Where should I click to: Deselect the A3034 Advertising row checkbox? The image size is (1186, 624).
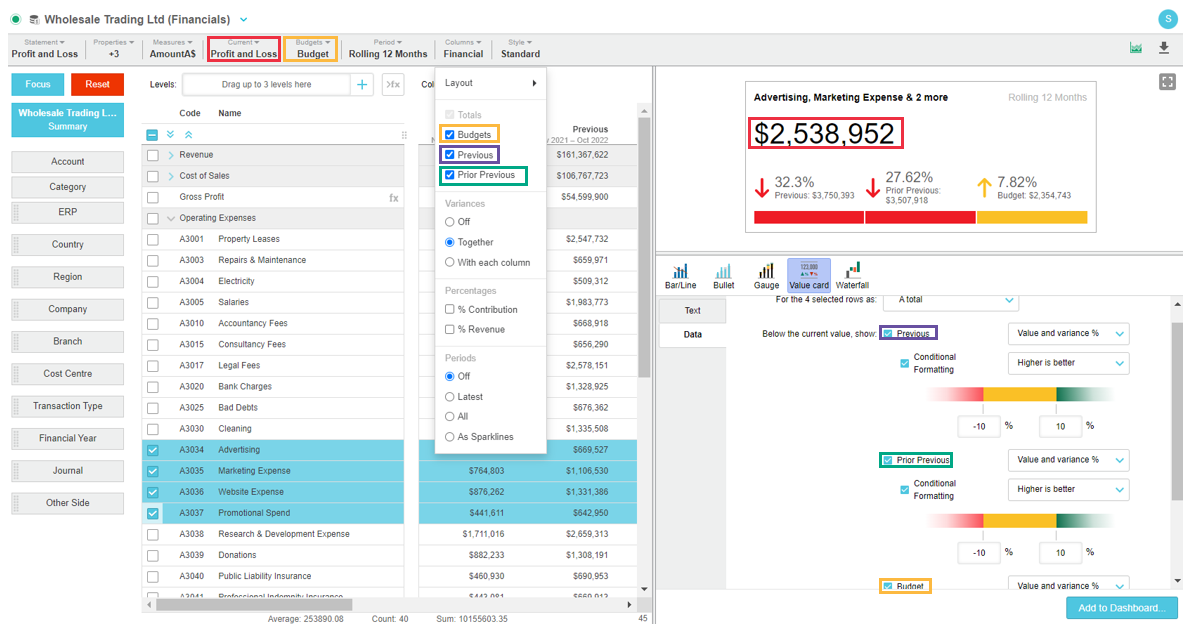click(x=152, y=450)
